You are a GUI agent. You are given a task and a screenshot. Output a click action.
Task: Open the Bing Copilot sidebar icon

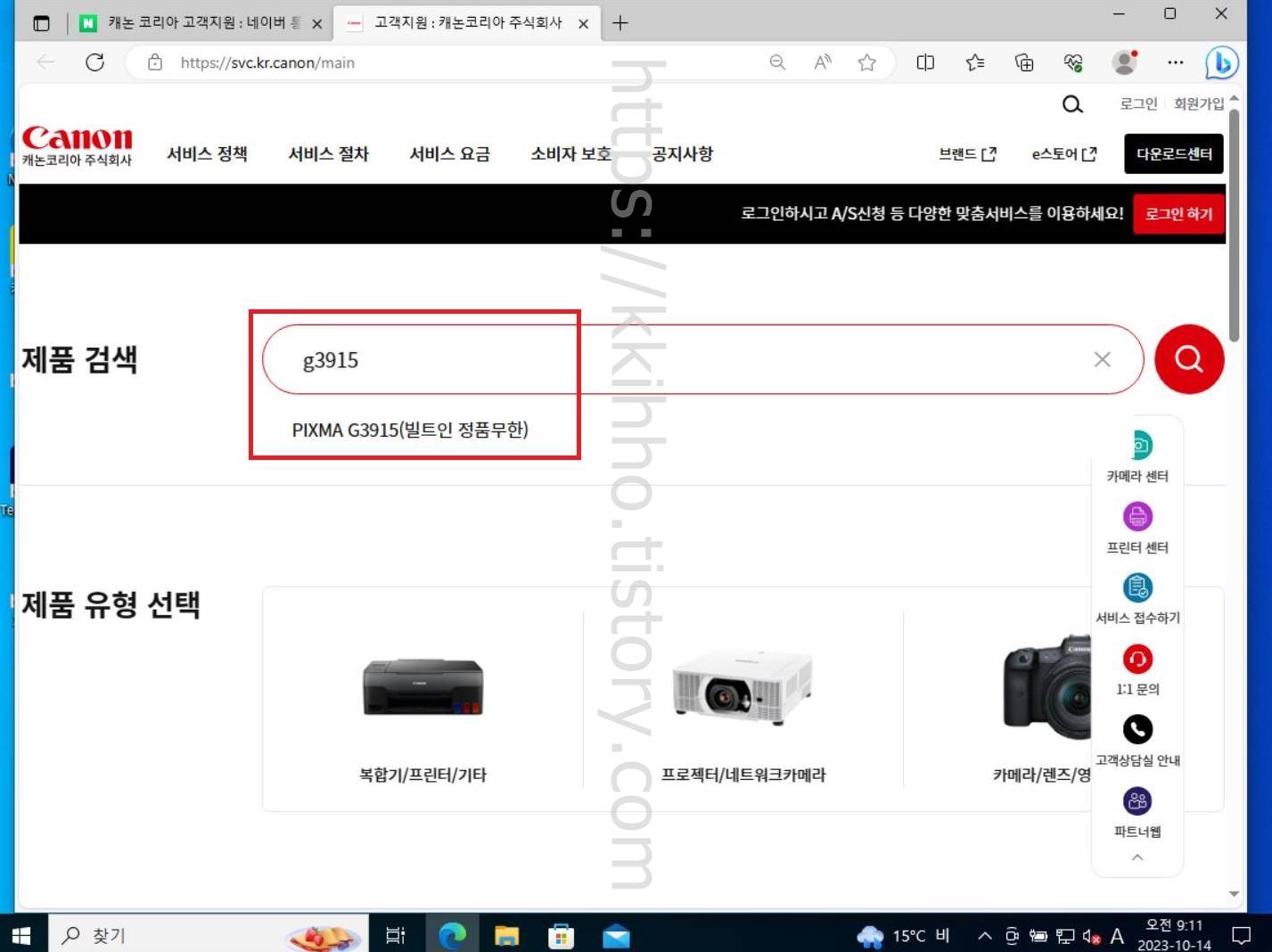point(1222,63)
